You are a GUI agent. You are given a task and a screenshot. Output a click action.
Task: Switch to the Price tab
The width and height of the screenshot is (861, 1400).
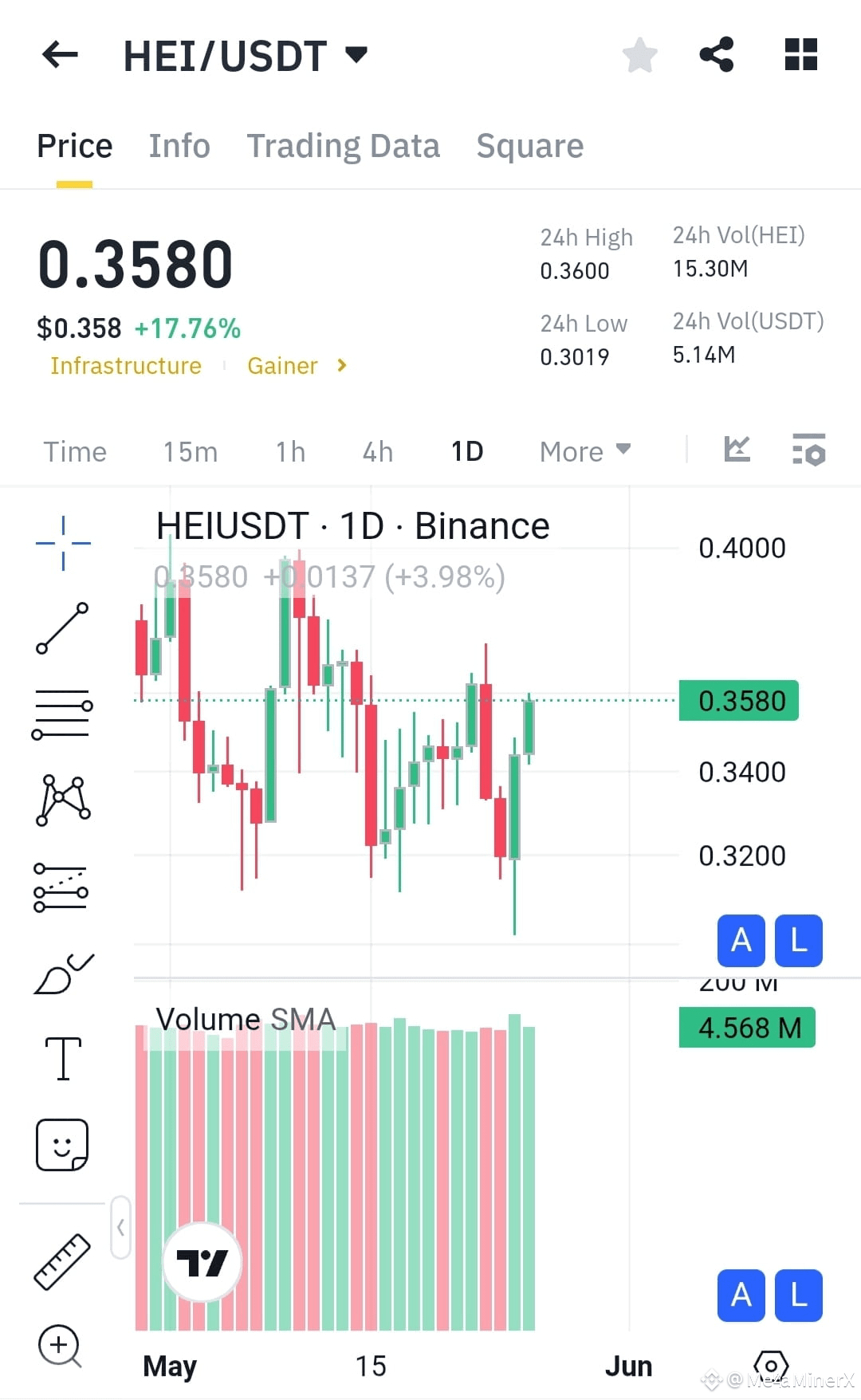click(x=75, y=147)
